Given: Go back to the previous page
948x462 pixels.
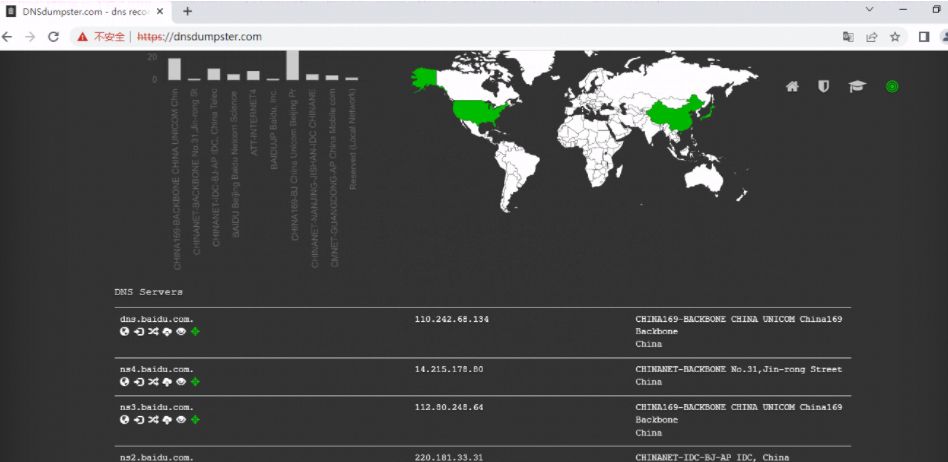Looking at the screenshot, I should click(7, 37).
